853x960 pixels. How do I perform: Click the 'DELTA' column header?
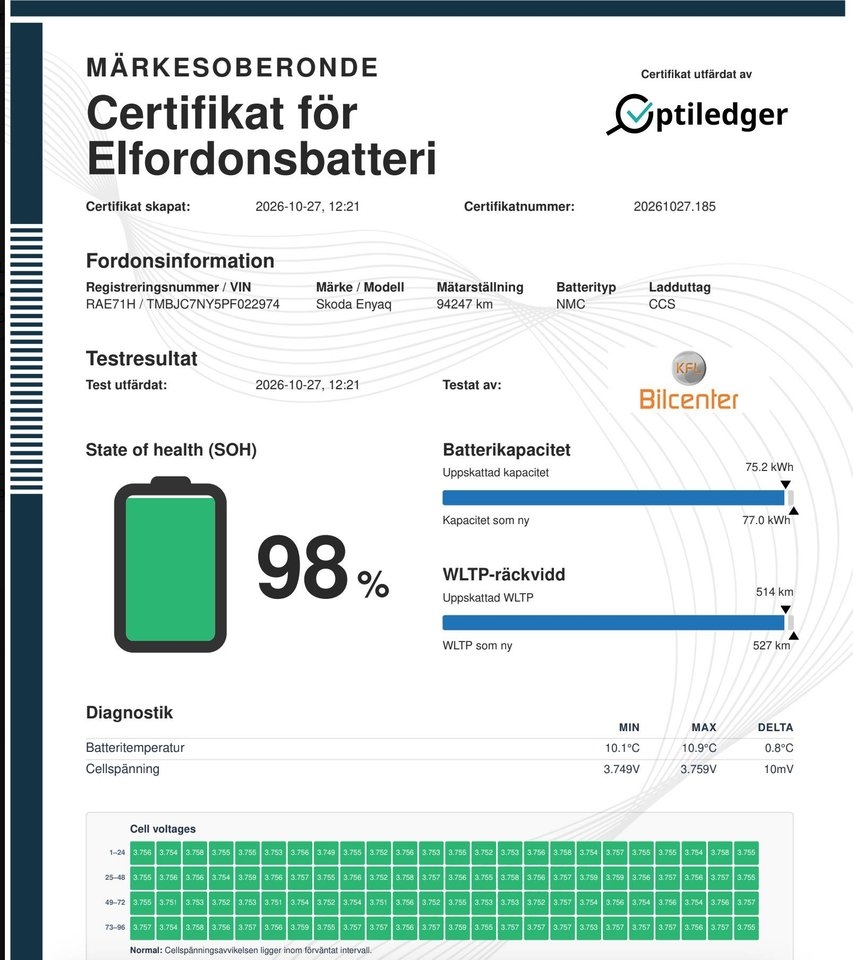775,727
